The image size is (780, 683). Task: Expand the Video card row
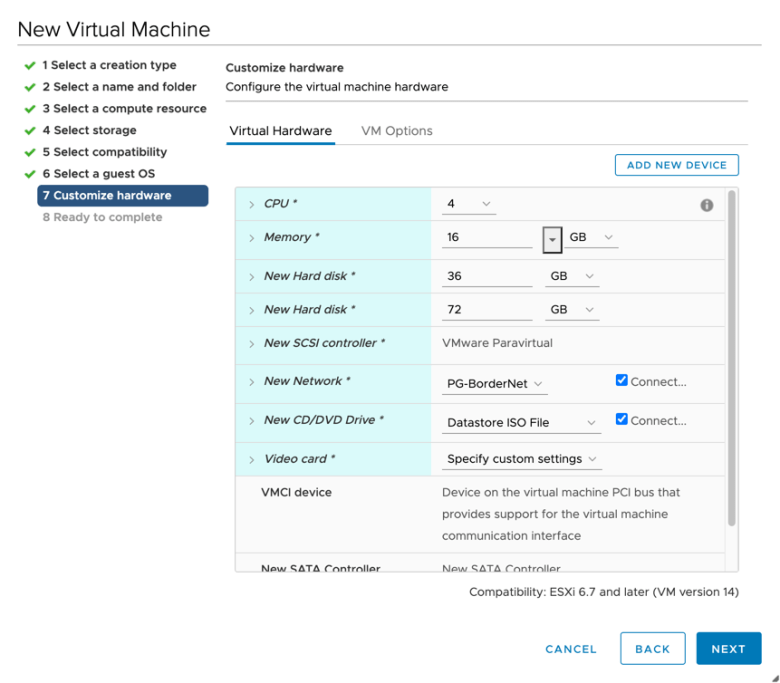[252, 460]
